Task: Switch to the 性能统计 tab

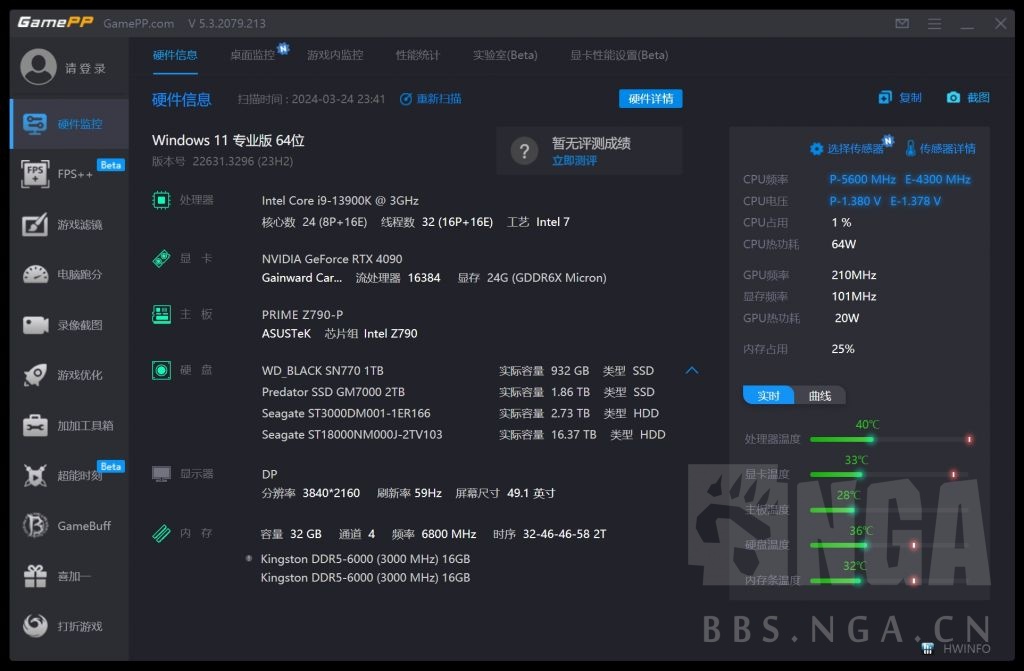Action: (x=417, y=55)
